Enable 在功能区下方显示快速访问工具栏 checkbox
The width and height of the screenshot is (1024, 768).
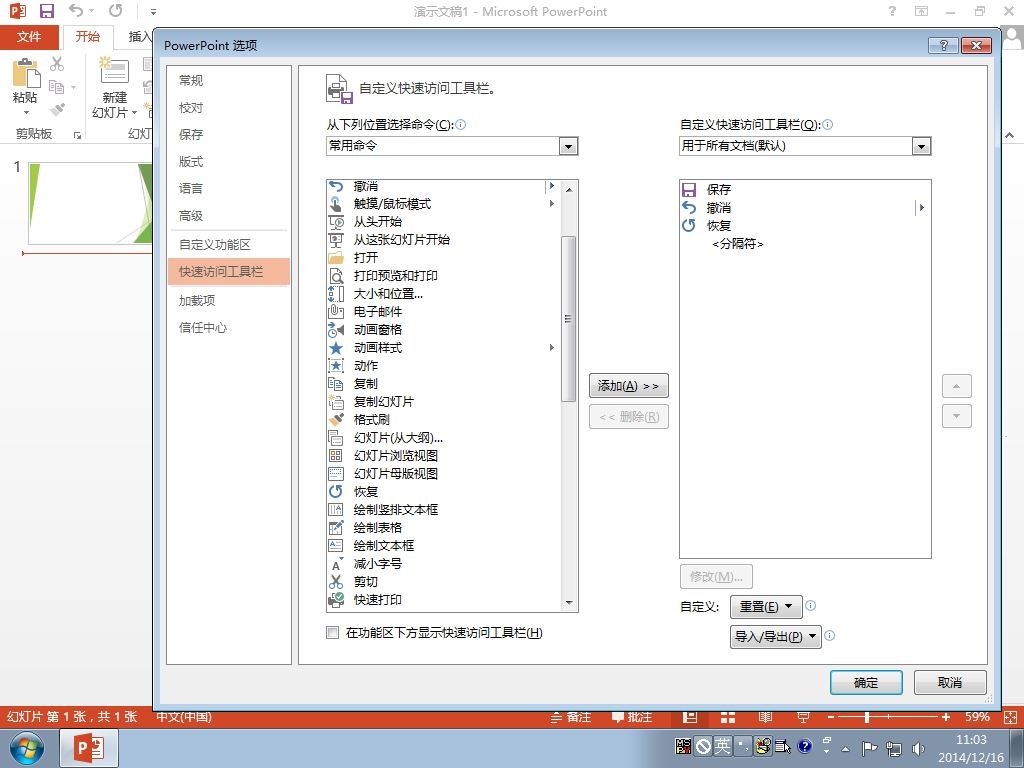point(332,632)
